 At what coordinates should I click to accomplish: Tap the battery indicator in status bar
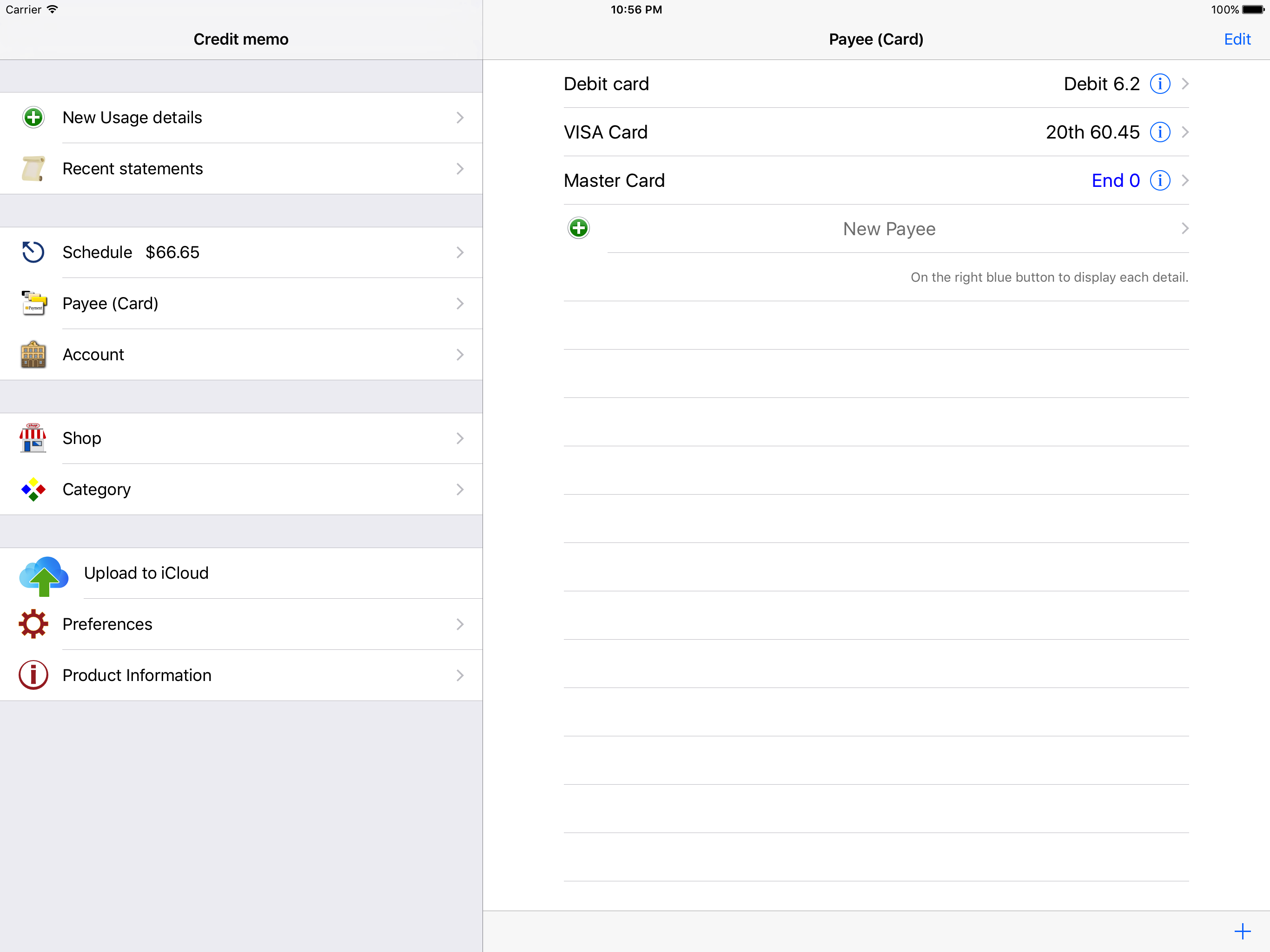tap(1253, 10)
